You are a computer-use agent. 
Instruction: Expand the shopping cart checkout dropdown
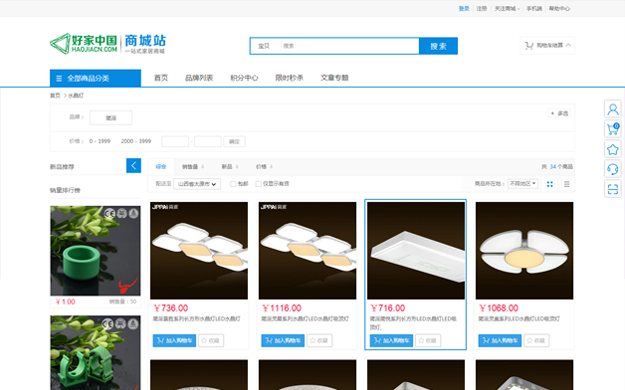(x=547, y=45)
